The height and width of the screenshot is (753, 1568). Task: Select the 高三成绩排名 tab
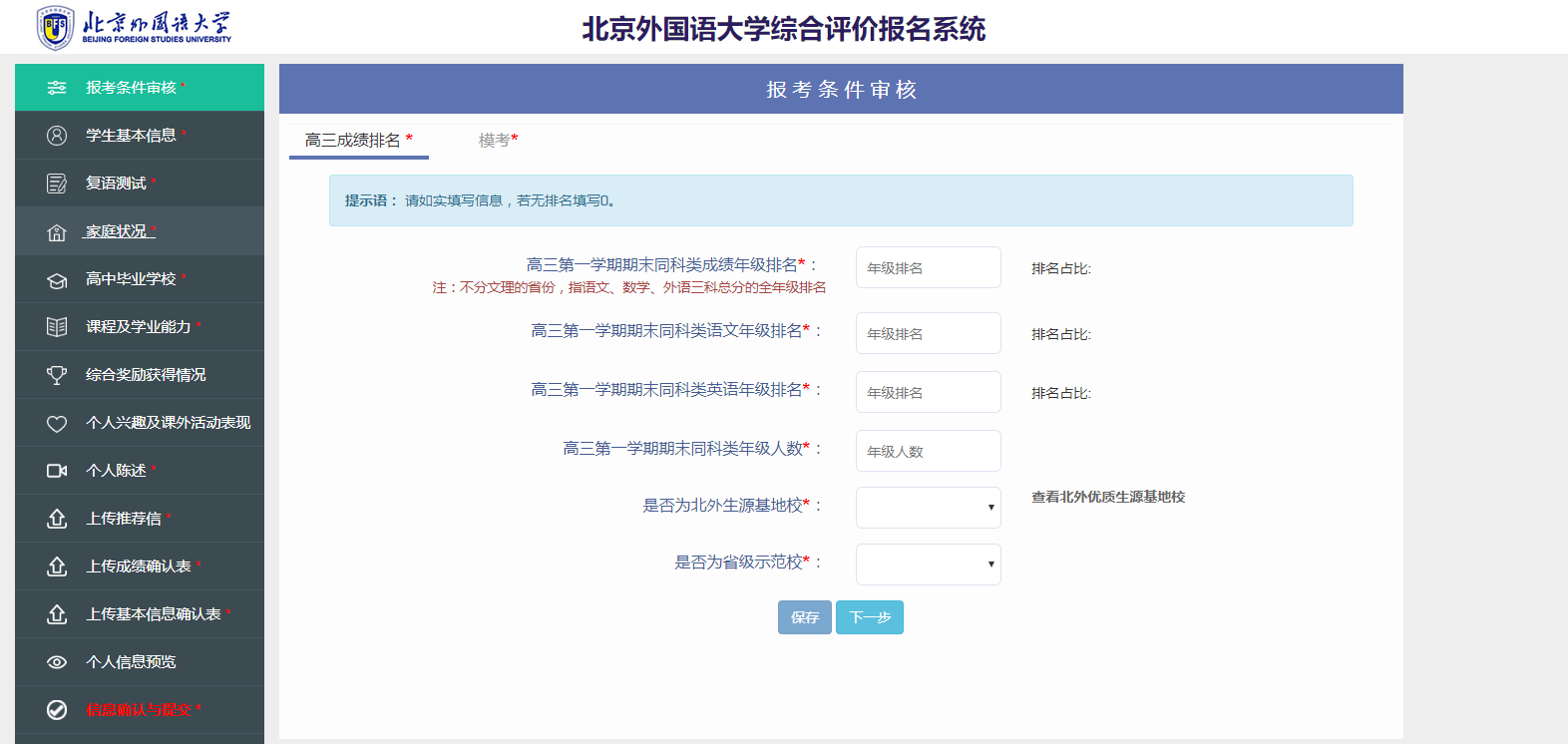click(x=359, y=141)
